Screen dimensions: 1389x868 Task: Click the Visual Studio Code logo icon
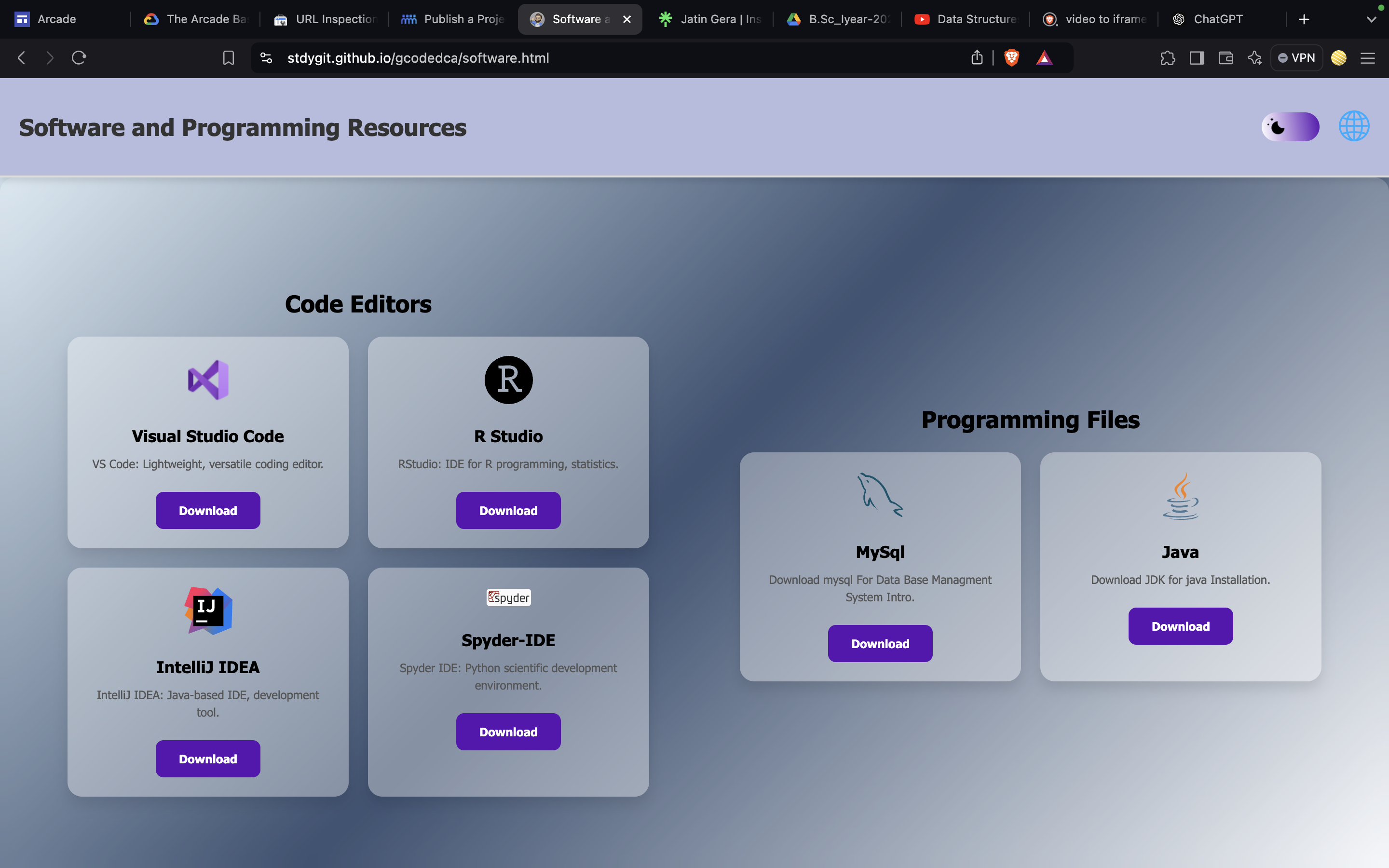[208, 380]
